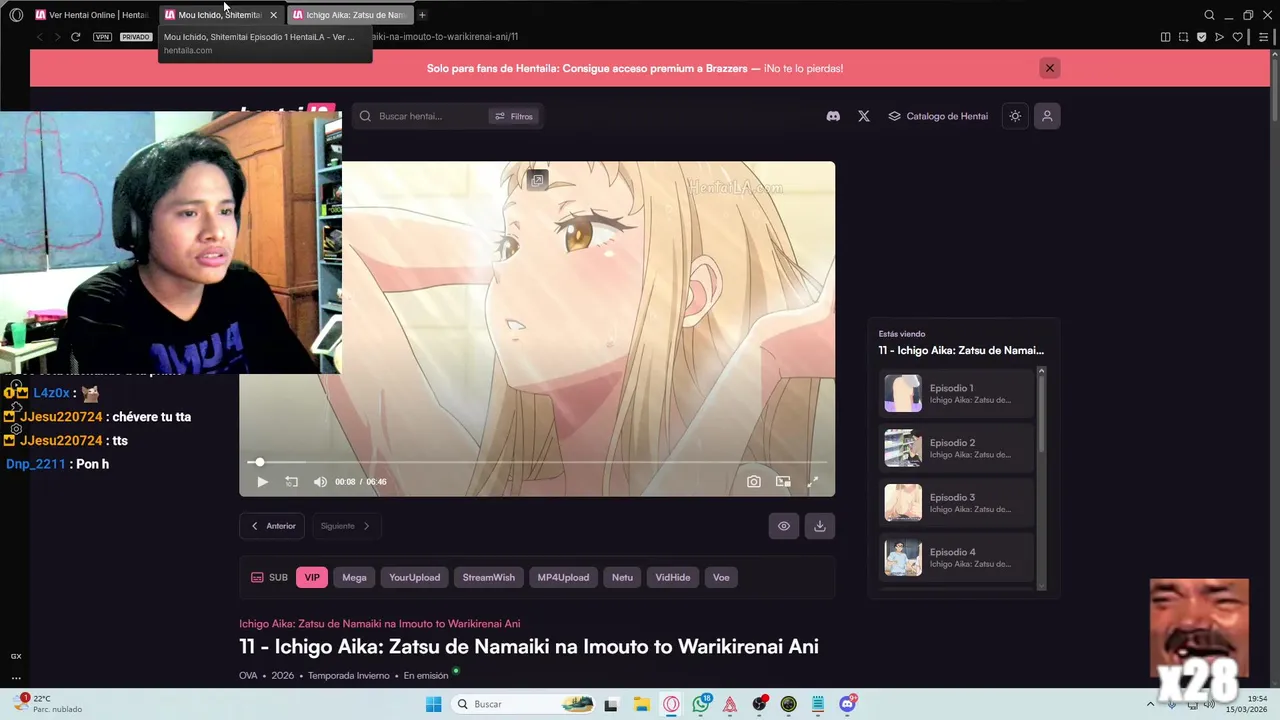Close the pink premium promo banner
Image resolution: width=1280 pixels, height=720 pixels.
(1049, 68)
